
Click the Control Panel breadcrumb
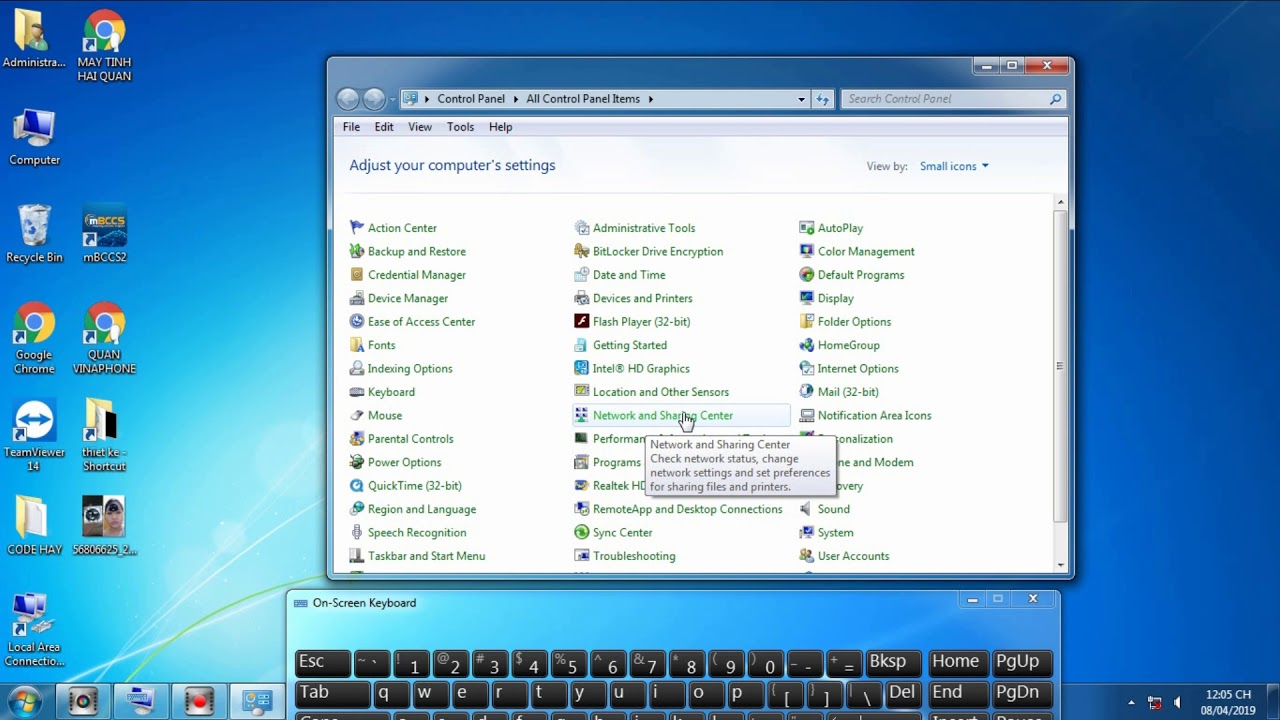coord(471,99)
